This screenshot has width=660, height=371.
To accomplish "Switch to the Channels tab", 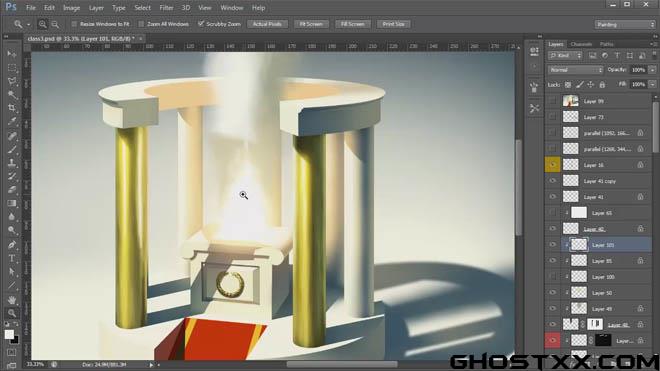I will 581,44.
